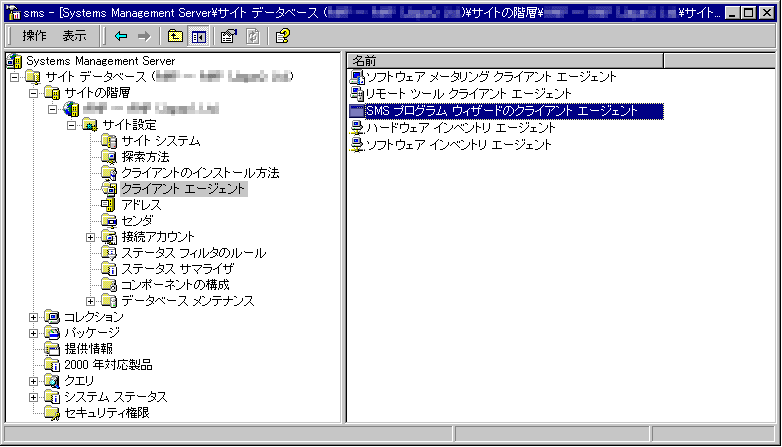Image resolution: width=782 pixels, height=447 pixels.
Task: Select セキュリティ権限 label
Action: (107, 413)
